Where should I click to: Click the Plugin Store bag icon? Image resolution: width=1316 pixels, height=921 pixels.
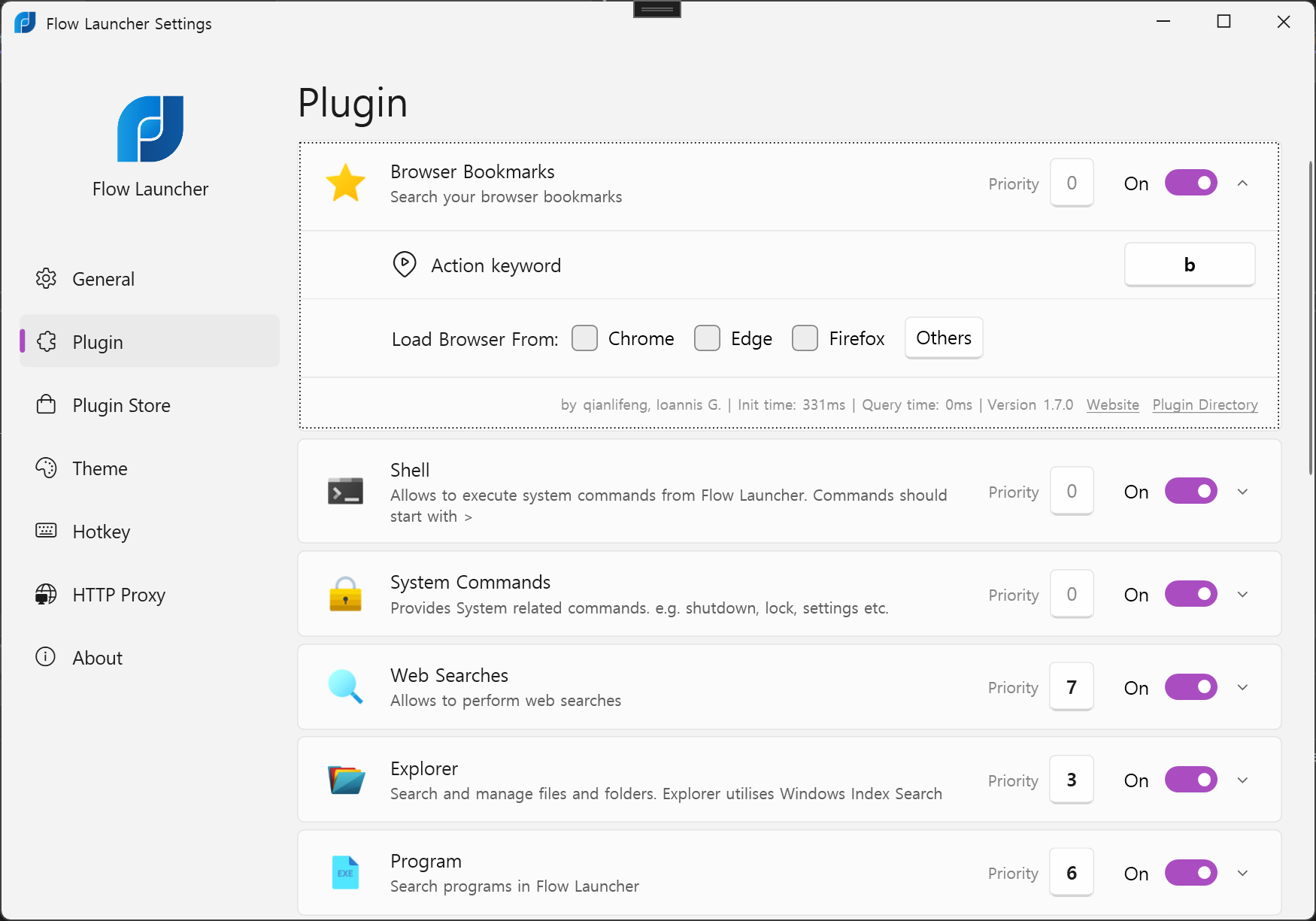(46, 404)
